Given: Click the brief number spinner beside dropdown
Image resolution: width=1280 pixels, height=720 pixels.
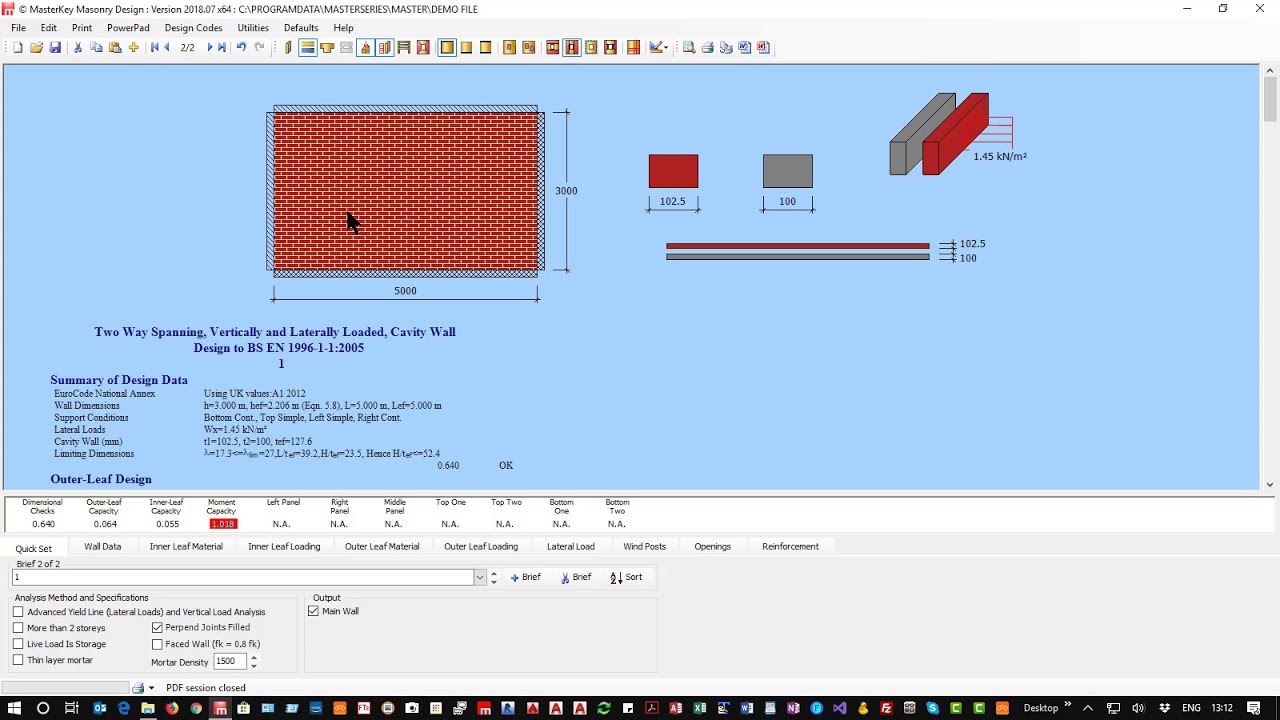Looking at the screenshot, I should tap(493, 577).
